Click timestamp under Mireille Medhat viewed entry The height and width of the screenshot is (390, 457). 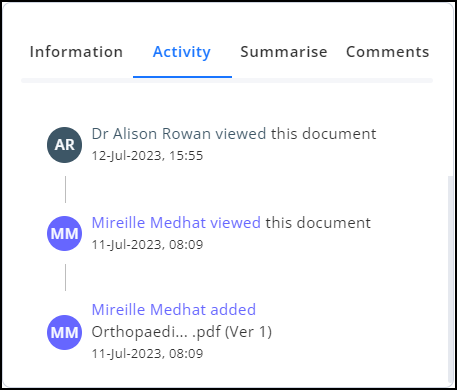[147, 245]
